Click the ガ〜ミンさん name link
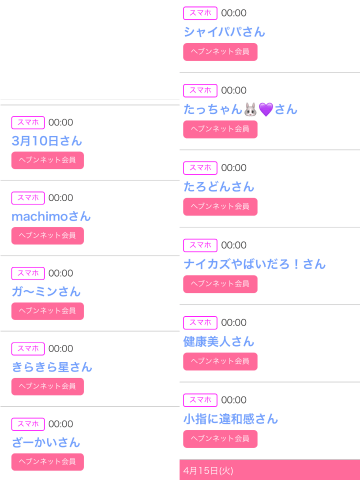 click(x=46, y=292)
